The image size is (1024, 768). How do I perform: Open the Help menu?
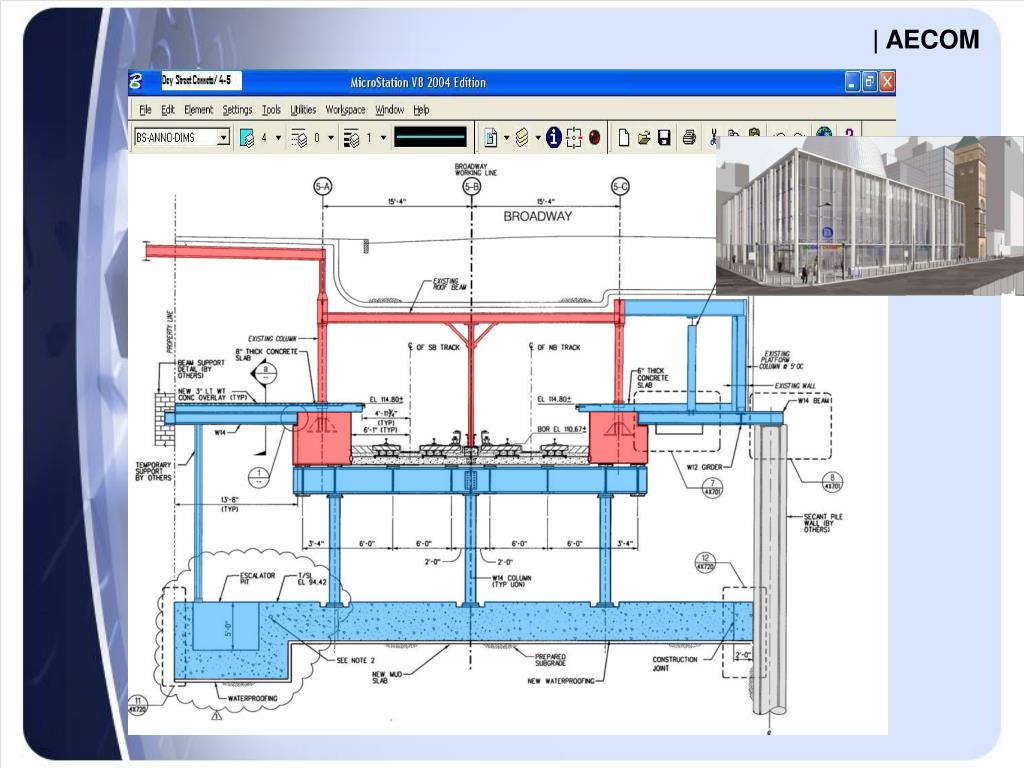pos(421,110)
